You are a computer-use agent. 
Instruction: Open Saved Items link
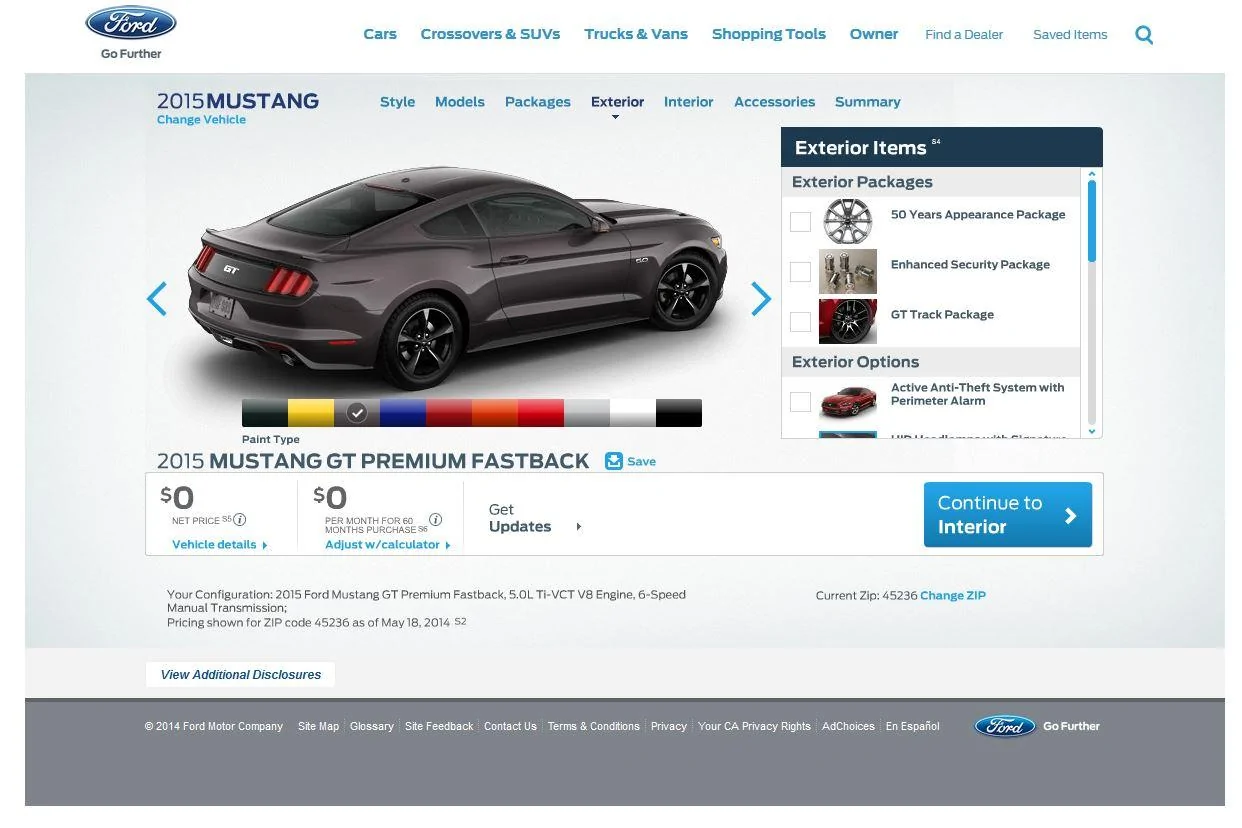pos(1070,34)
